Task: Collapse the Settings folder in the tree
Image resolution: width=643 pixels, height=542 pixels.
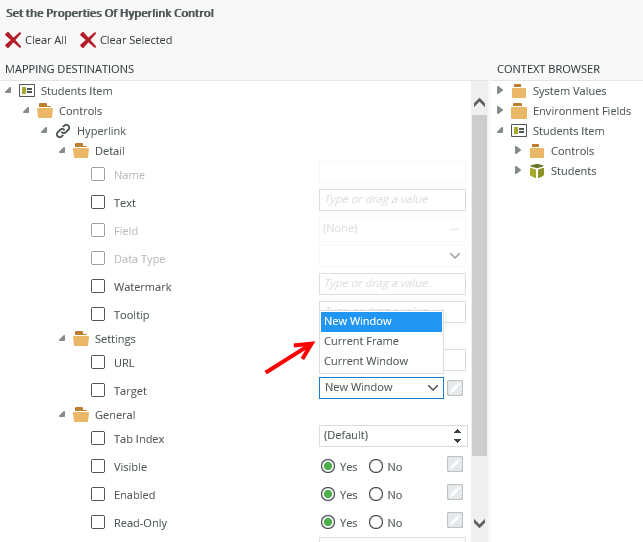Action: (x=63, y=339)
